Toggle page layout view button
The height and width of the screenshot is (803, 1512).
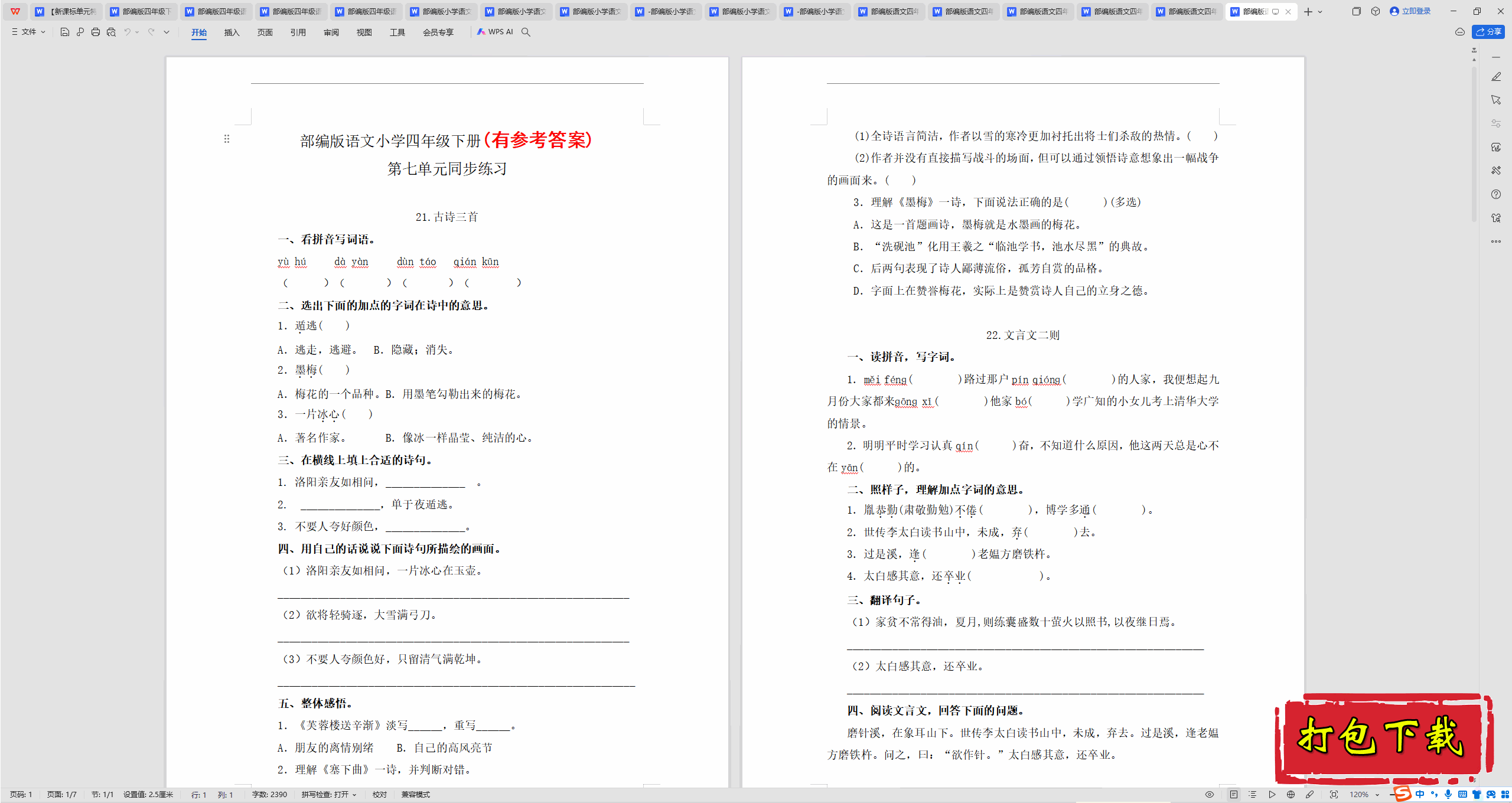pos(1234,795)
